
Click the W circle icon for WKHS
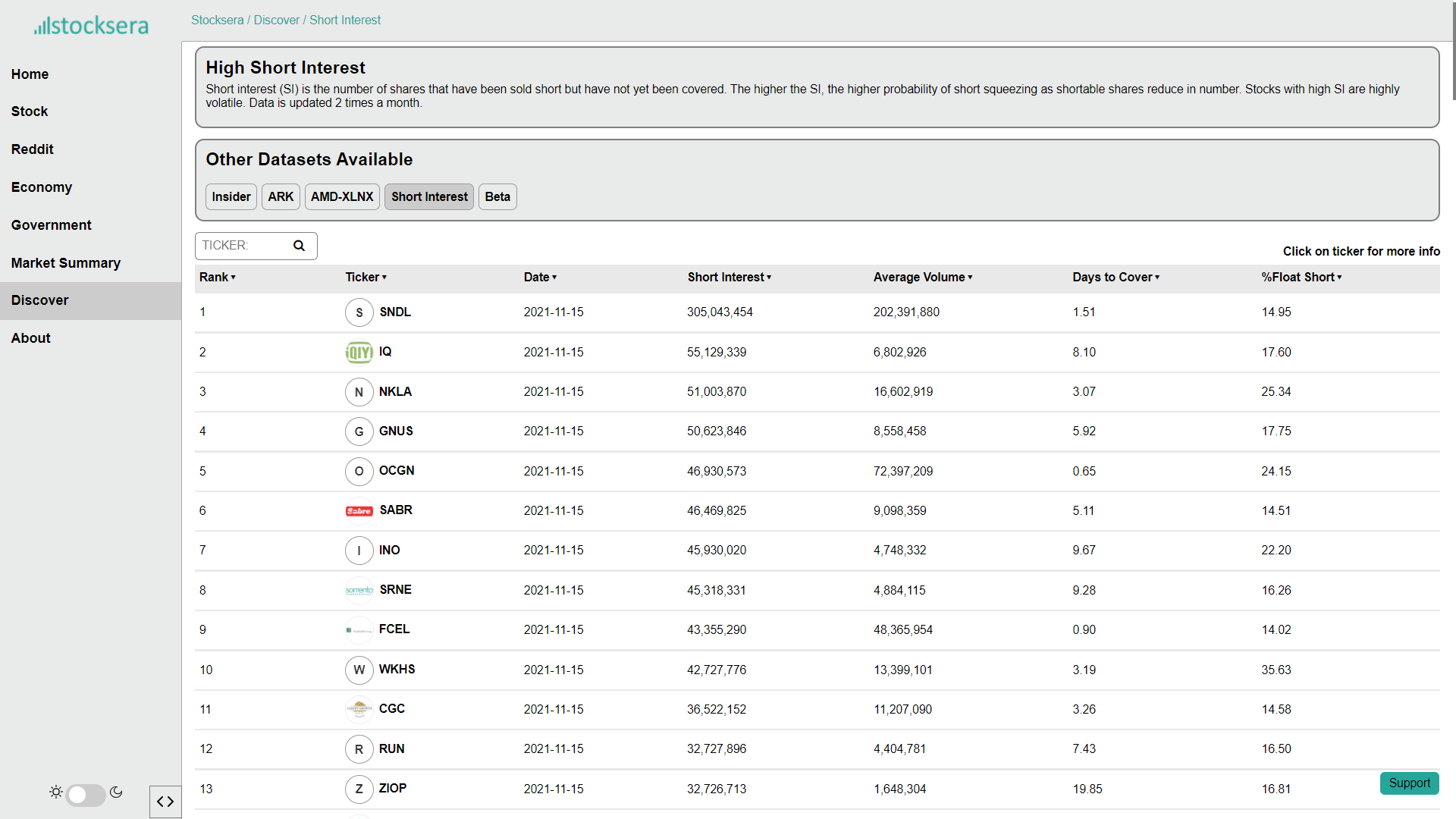(359, 670)
